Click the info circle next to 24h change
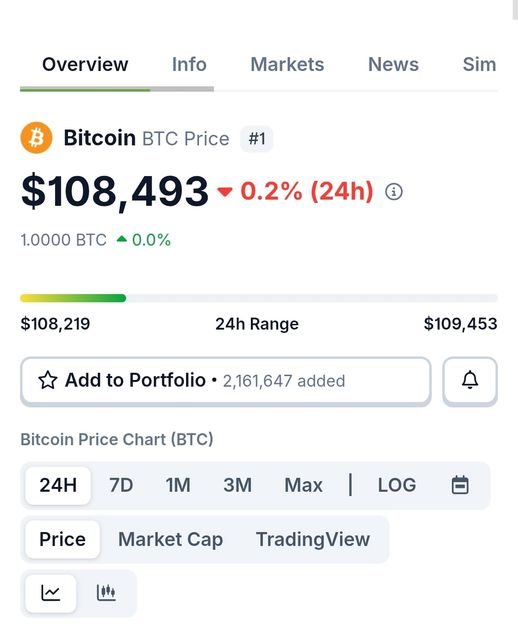Screen dimensions: 518x640 tap(394, 191)
